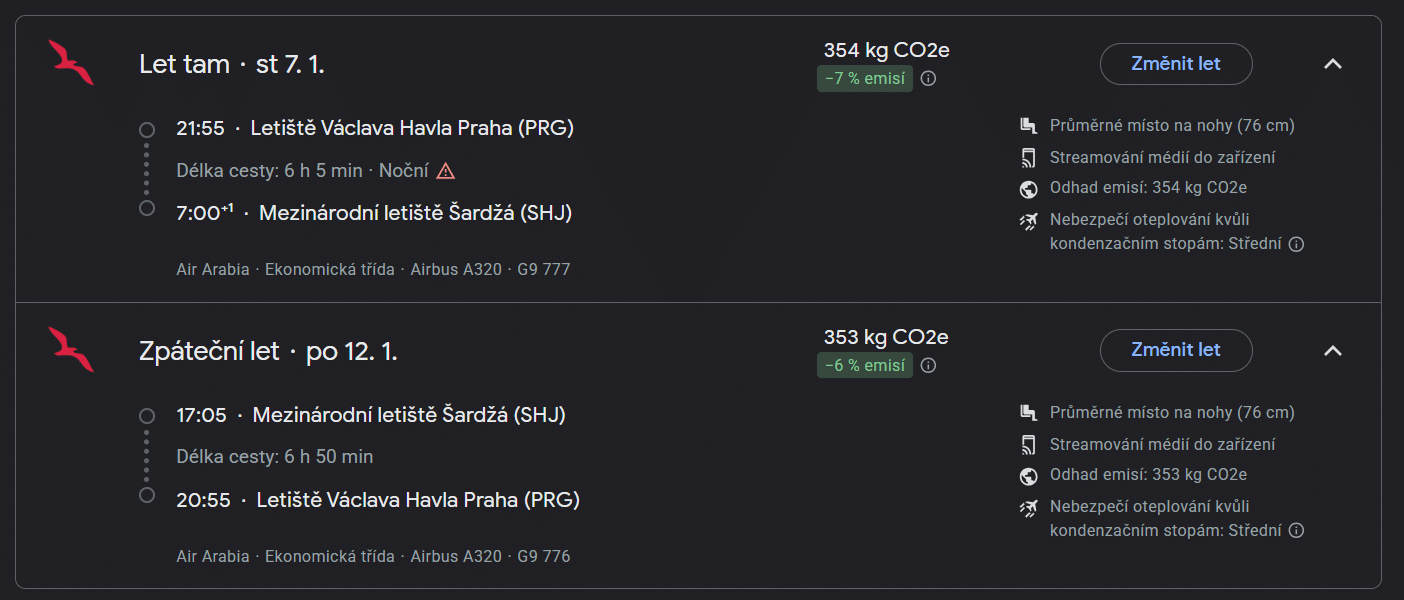Click the Air Arabia logo on return flight
This screenshot has height=600, width=1404.
70,350
